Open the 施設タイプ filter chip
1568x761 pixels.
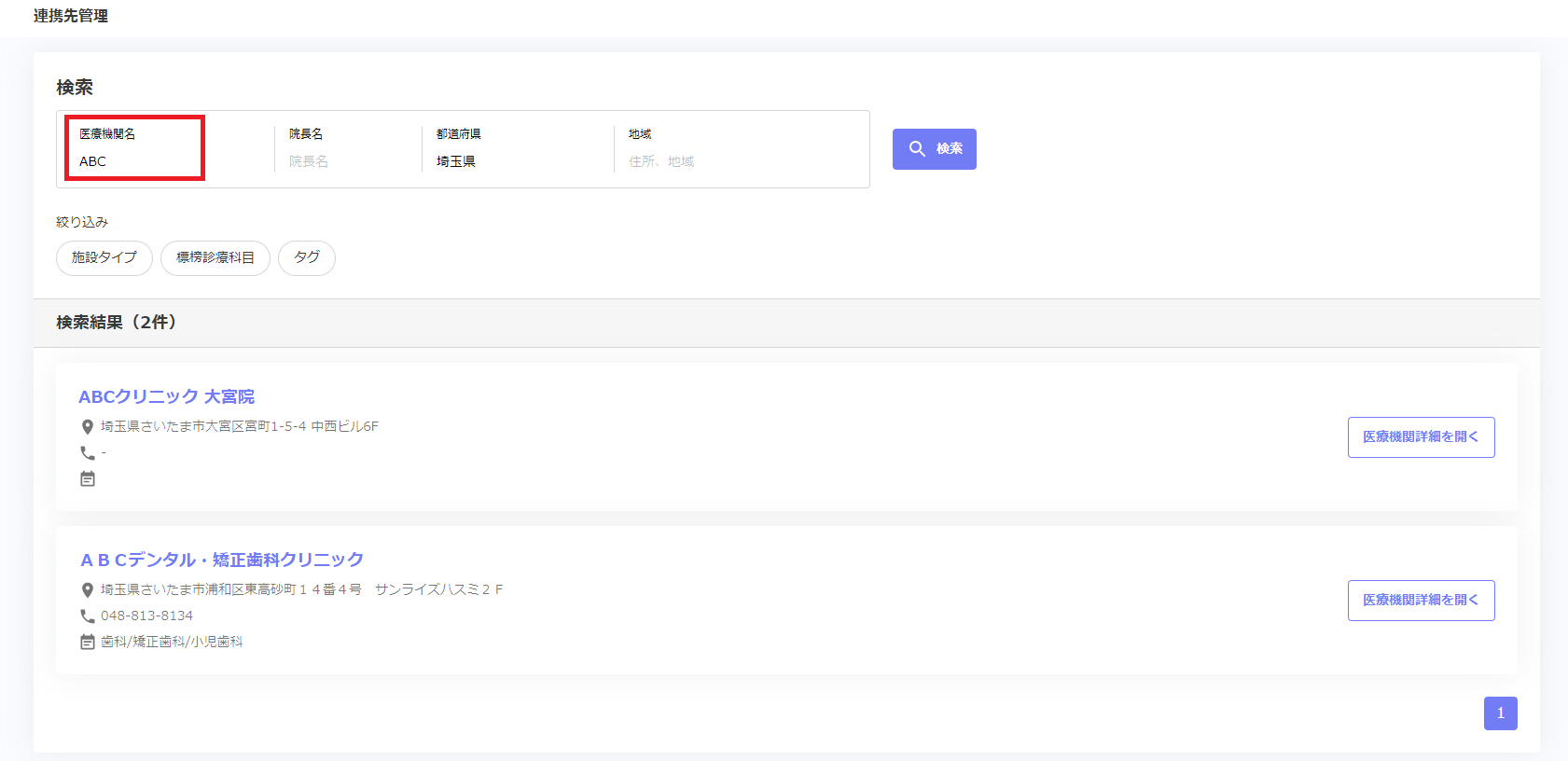[104, 257]
